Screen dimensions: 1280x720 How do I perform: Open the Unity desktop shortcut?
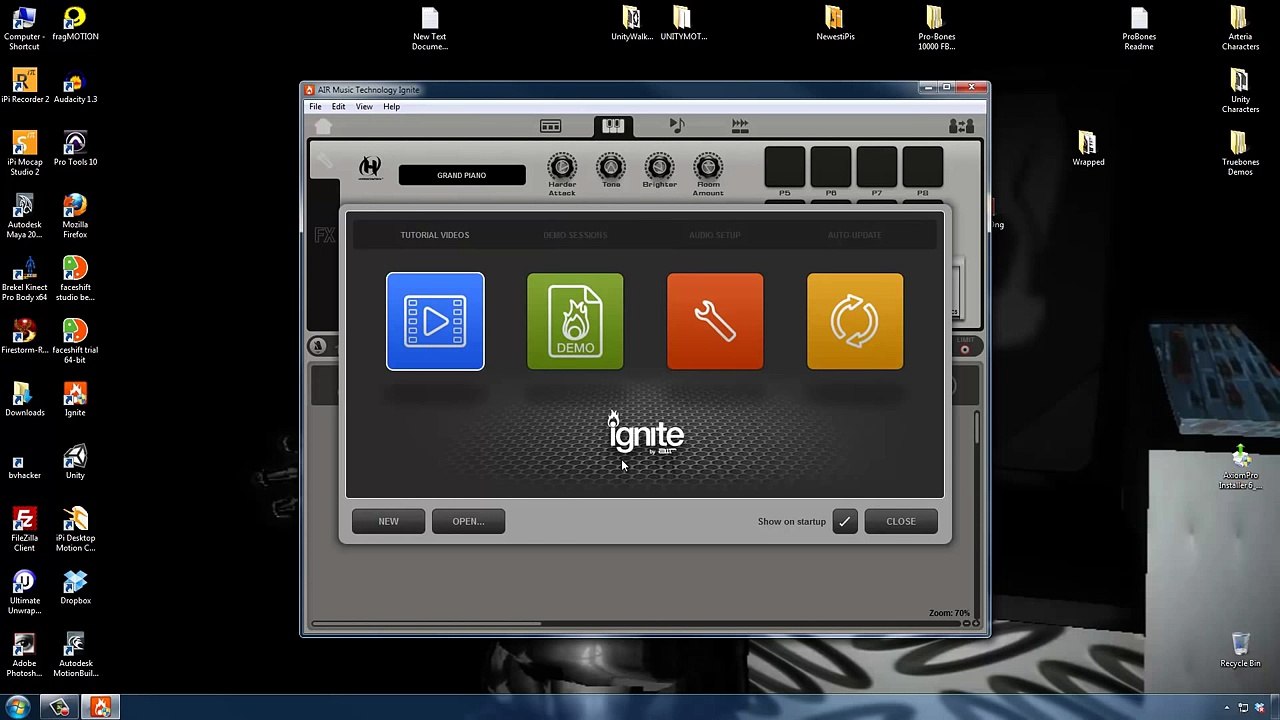pyautogui.click(x=75, y=462)
